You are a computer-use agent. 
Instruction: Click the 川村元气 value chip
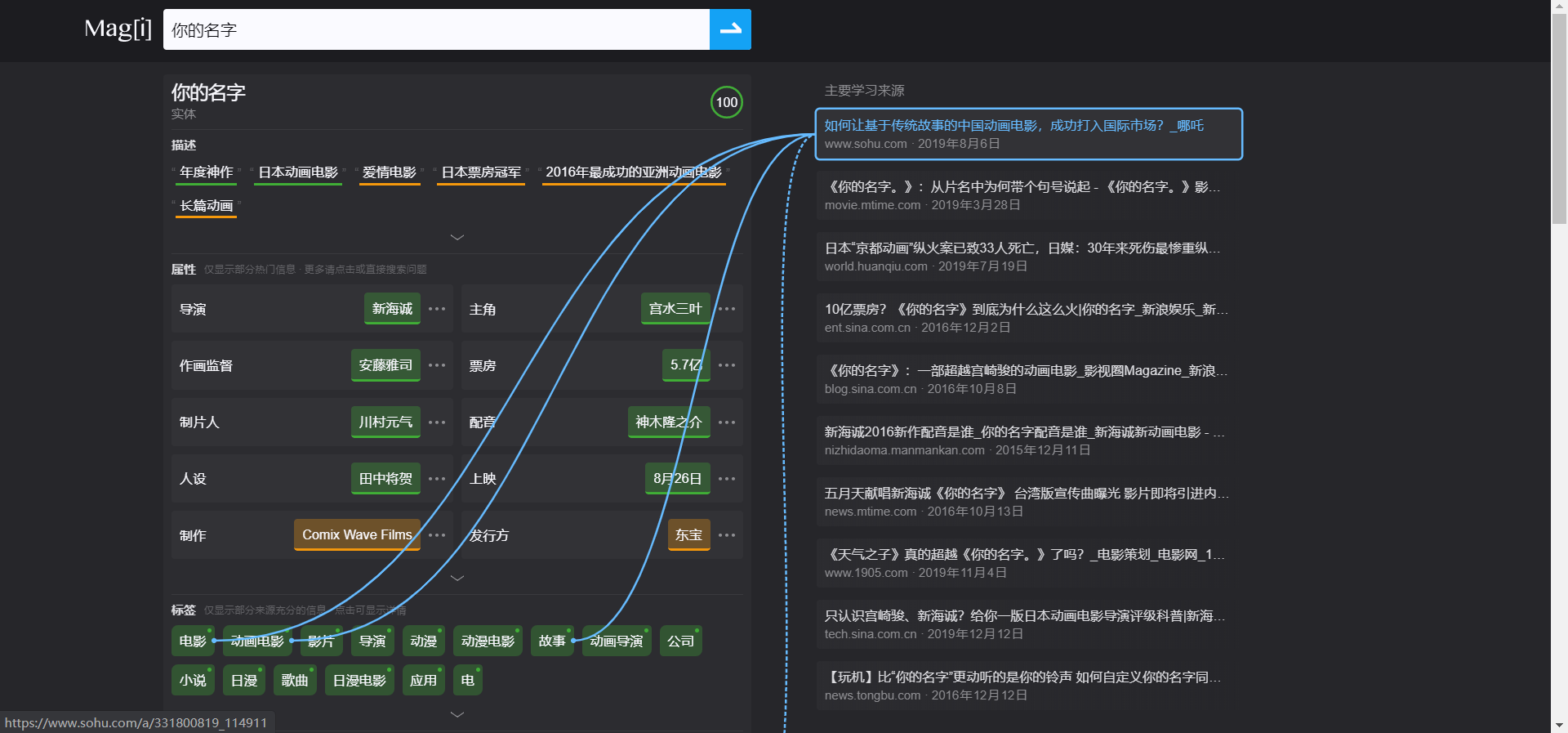click(x=385, y=422)
